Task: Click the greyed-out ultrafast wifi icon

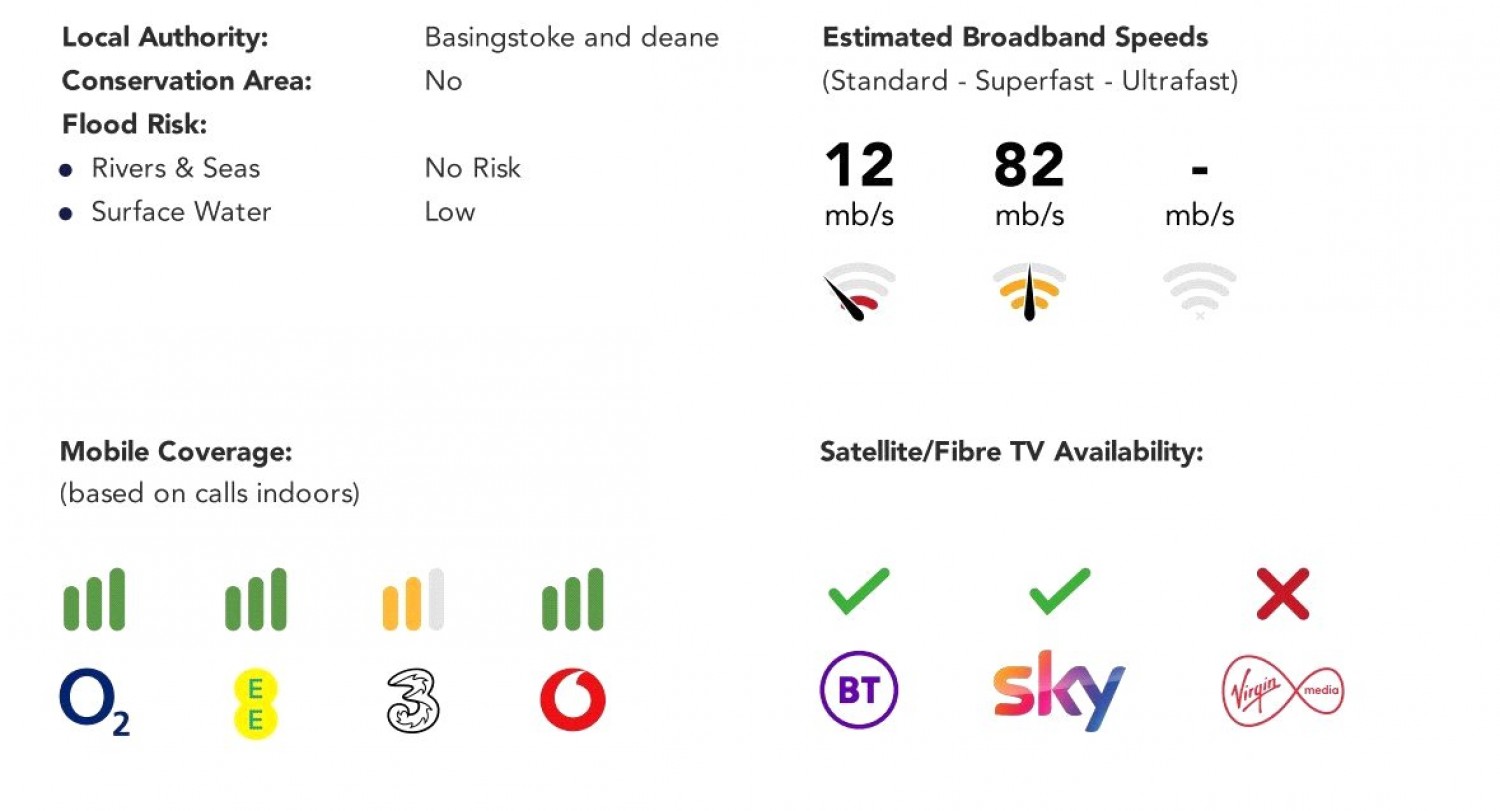Action: (x=1199, y=291)
